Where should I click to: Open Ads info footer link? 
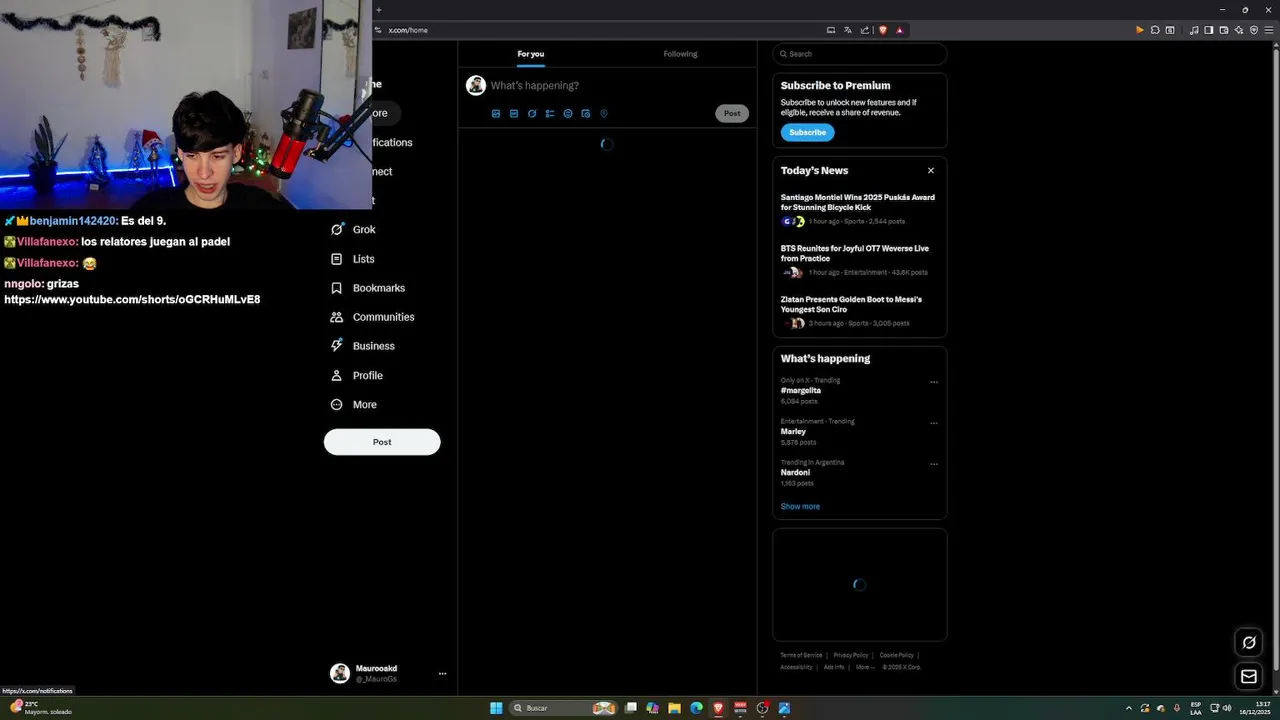point(834,667)
